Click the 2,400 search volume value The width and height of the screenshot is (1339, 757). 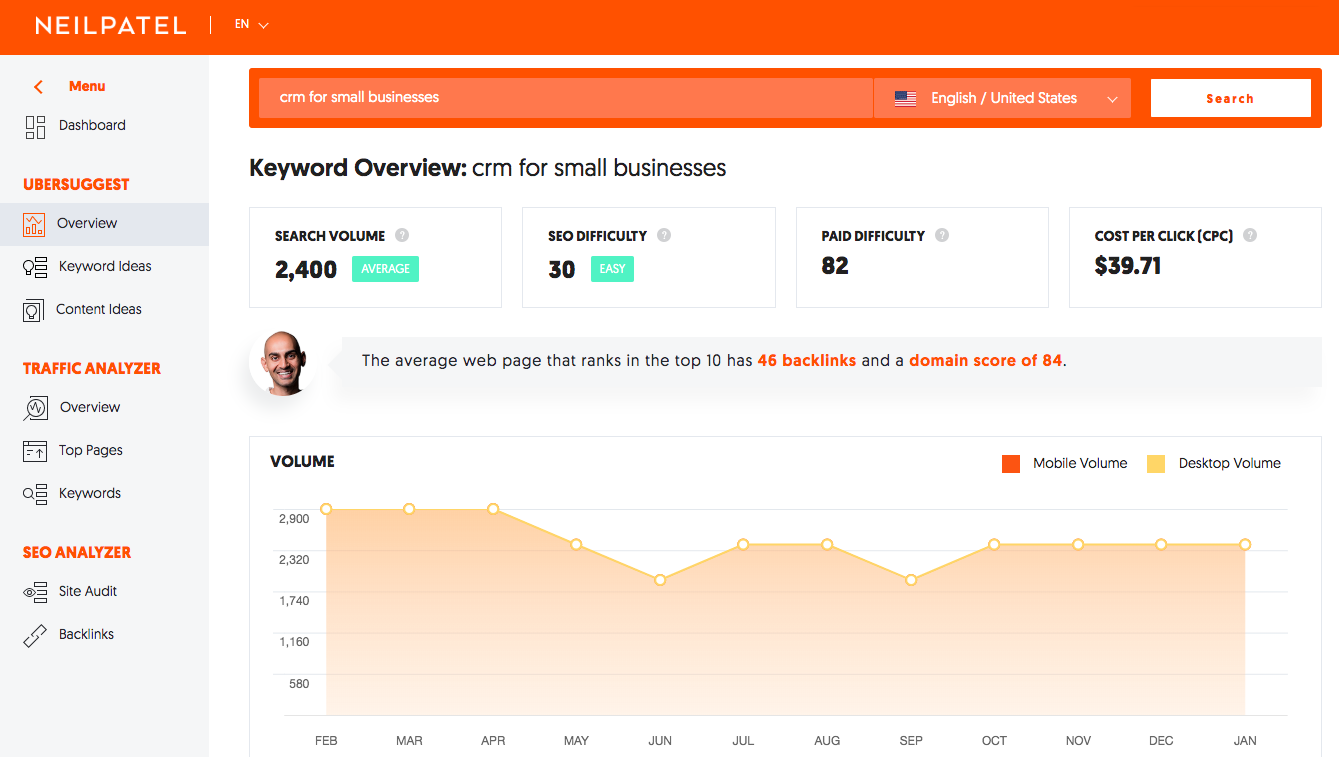coord(306,269)
